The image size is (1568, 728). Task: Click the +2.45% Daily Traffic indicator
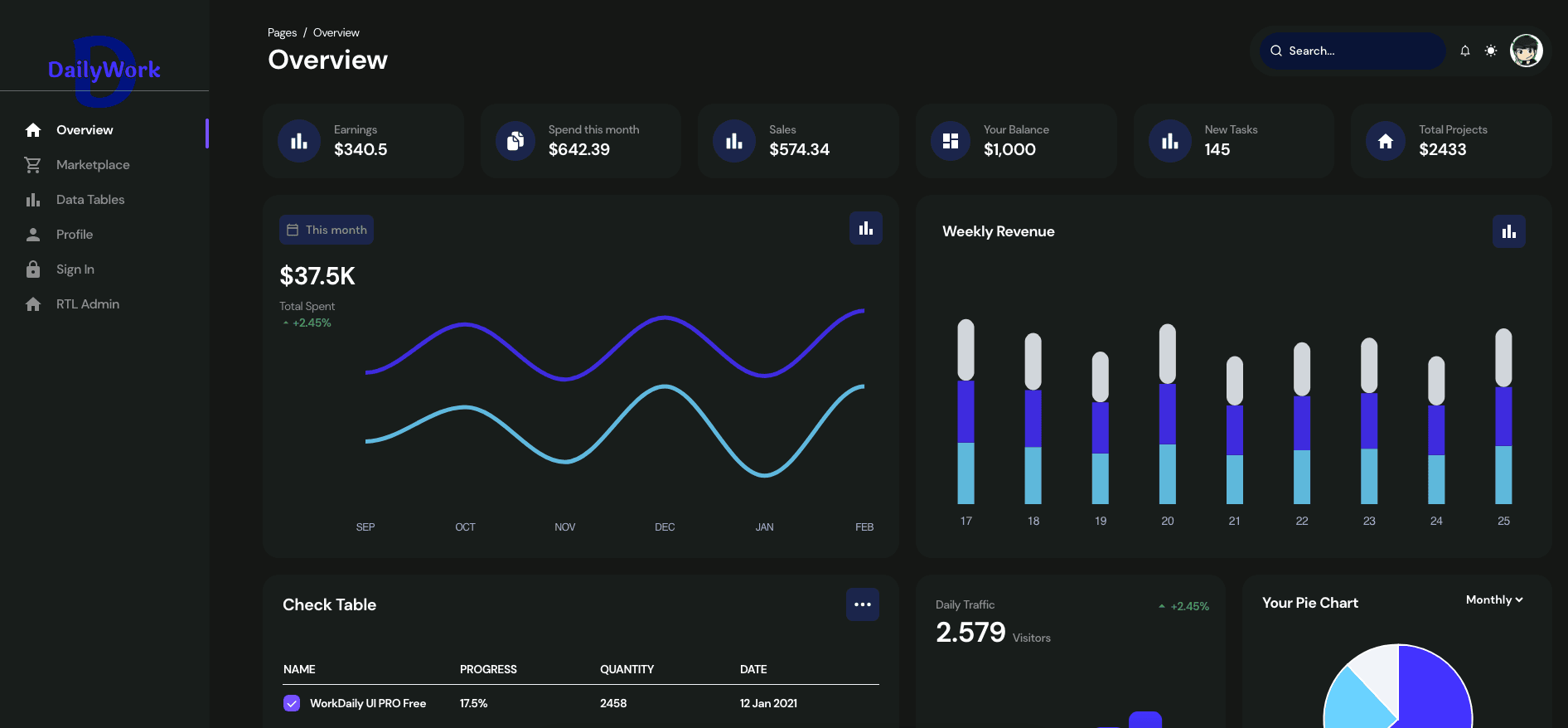[1183, 606]
